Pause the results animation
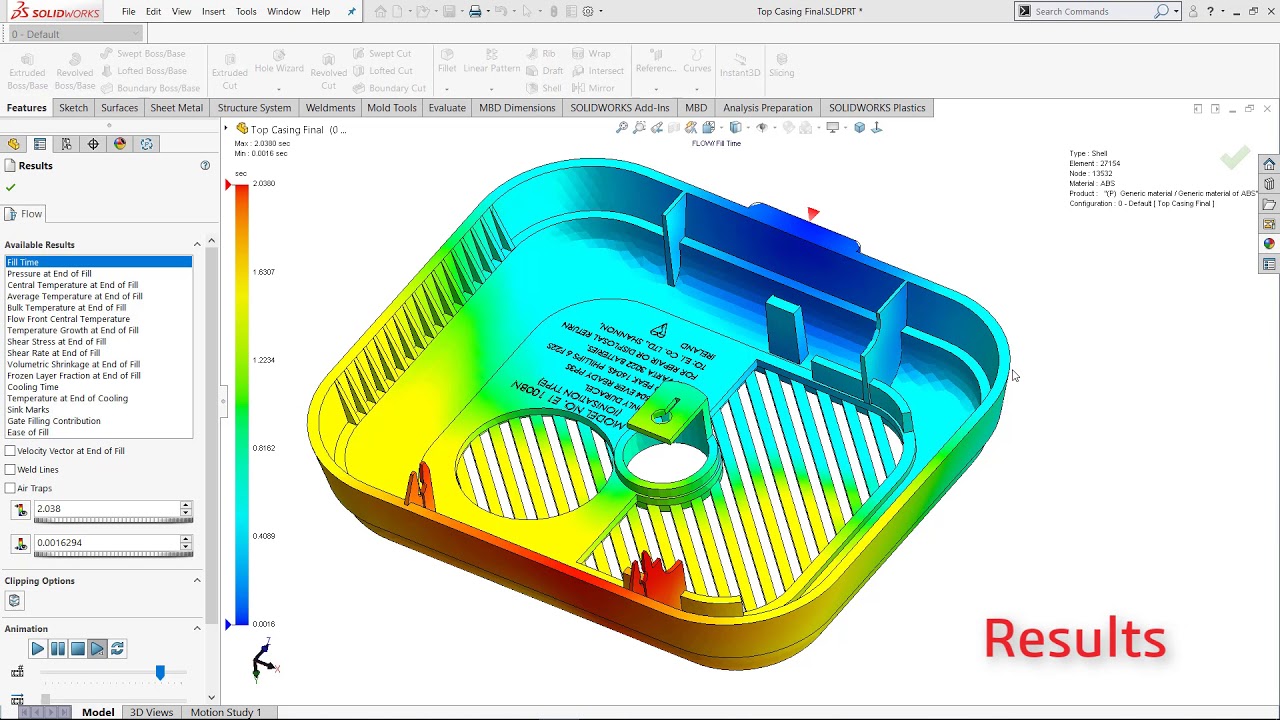 (58, 649)
